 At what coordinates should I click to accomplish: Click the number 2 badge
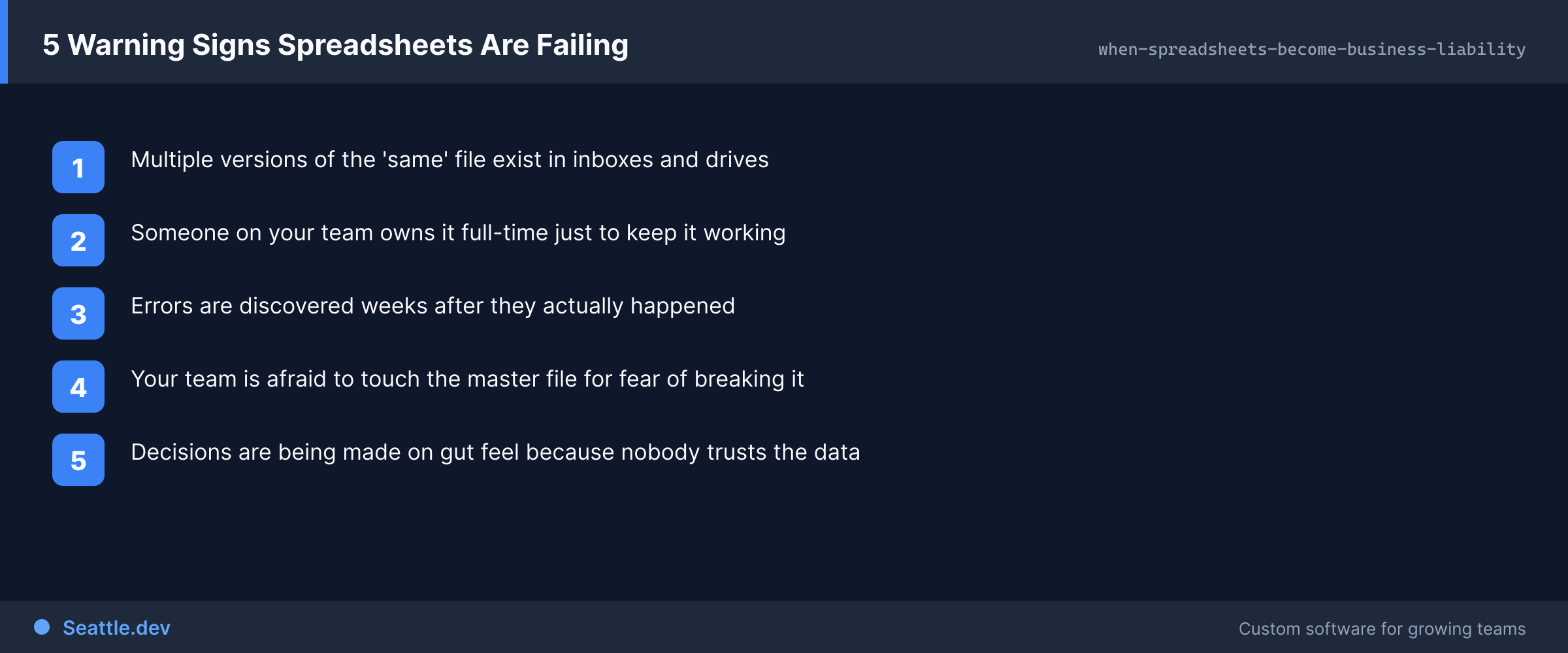point(78,240)
